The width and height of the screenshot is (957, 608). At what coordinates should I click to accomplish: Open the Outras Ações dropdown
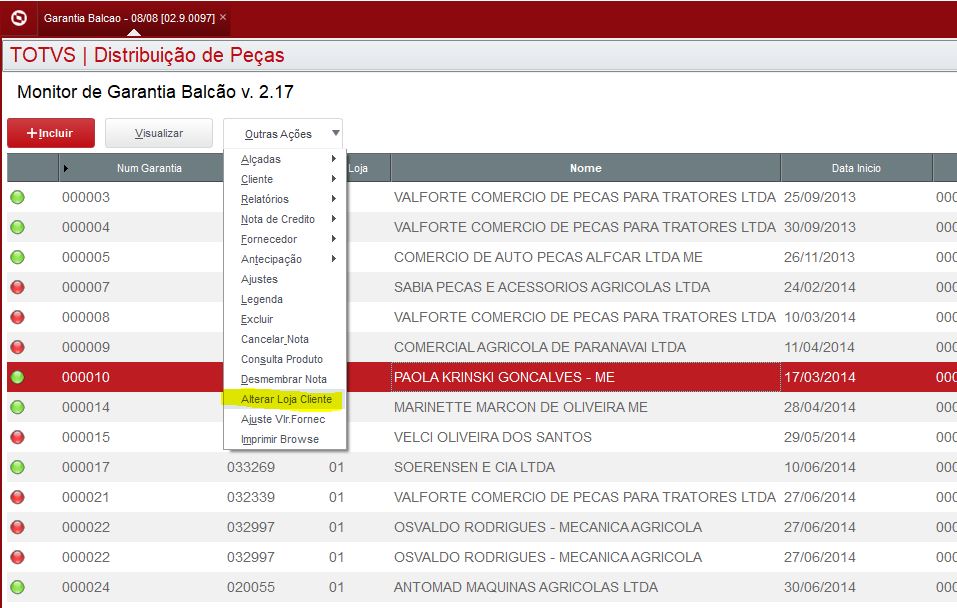click(283, 134)
